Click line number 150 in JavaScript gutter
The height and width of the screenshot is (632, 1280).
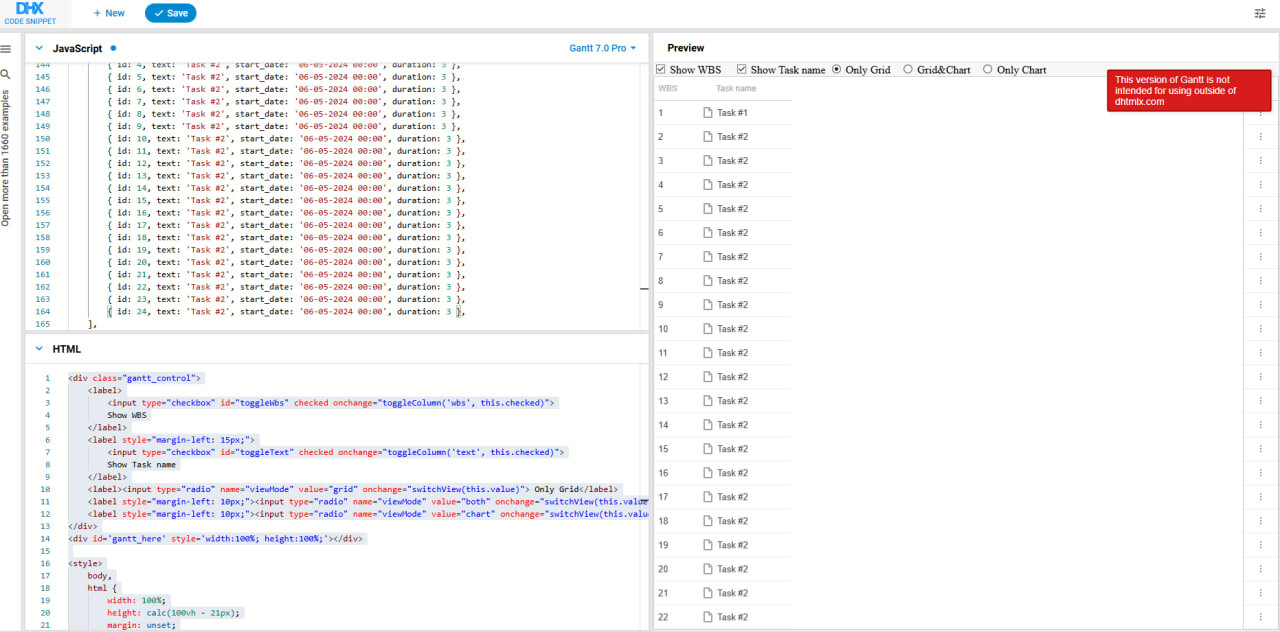click(42, 138)
